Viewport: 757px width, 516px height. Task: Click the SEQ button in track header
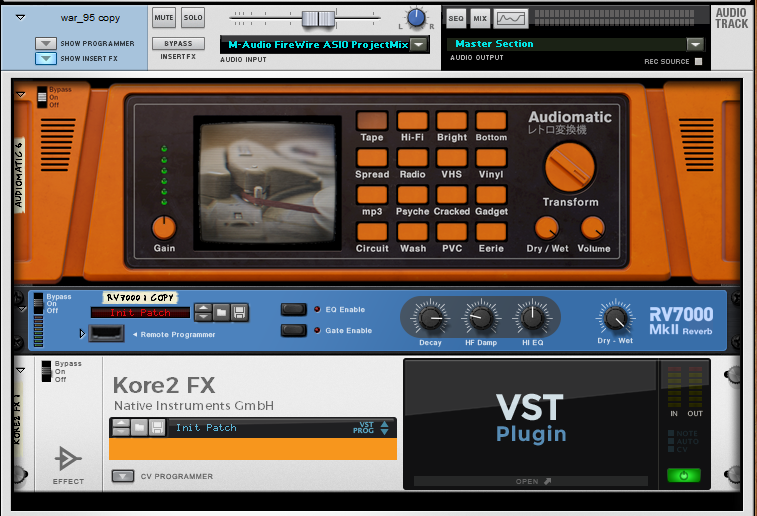pos(456,19)
